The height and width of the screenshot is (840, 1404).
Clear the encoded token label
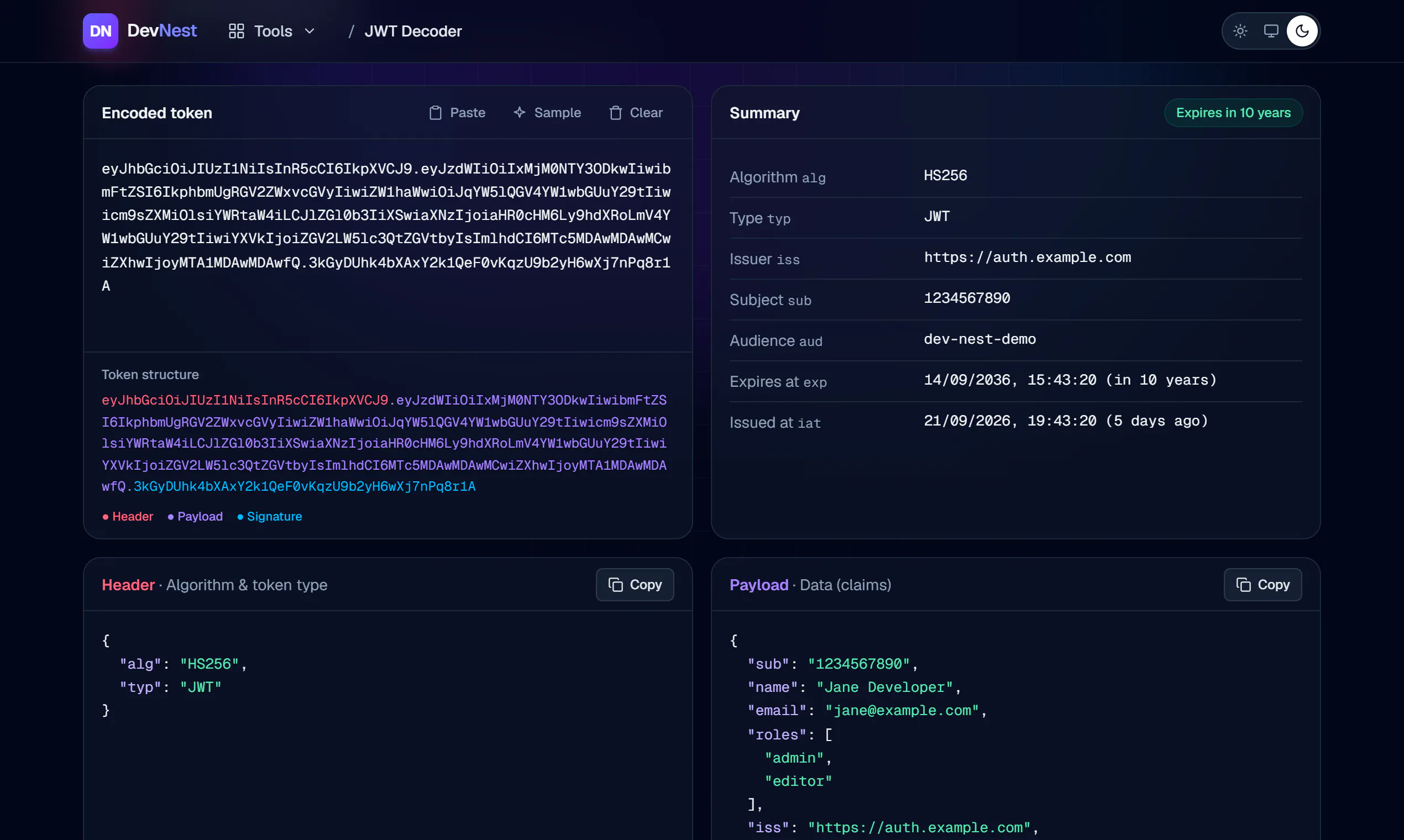[646, 113]
